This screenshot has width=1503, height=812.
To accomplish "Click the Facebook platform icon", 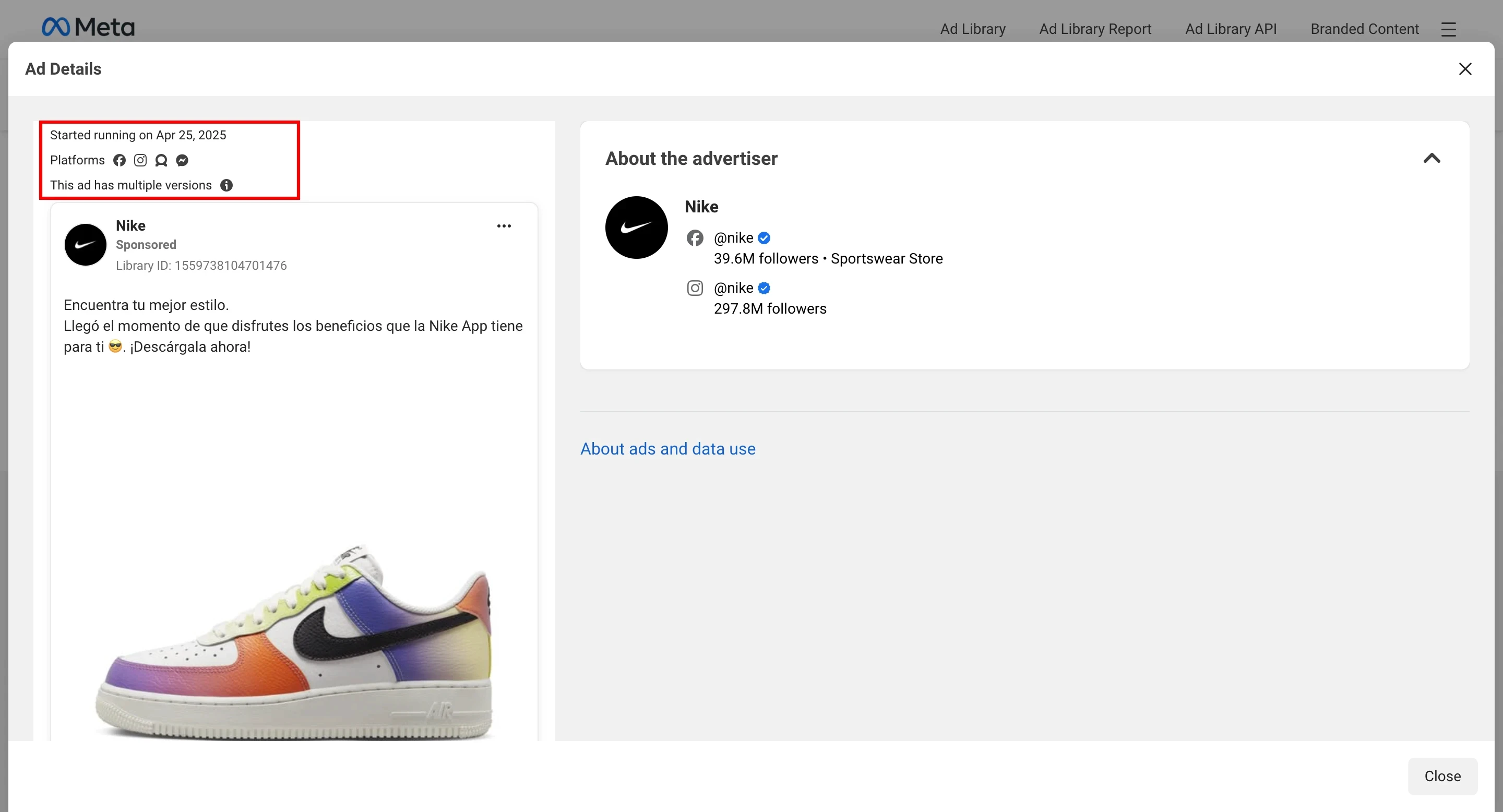I will point(120,160).
